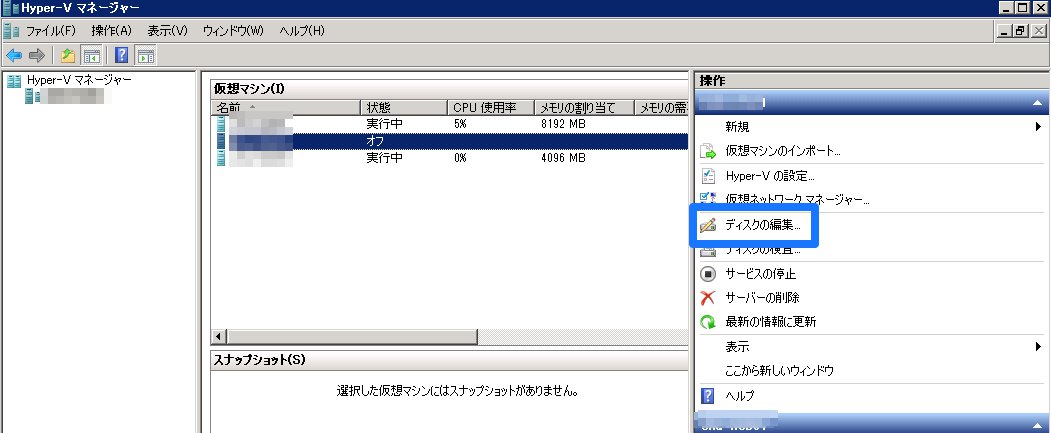This screenshot has width=1051, height=433.
Task: Click サーバーの削除 action
Action: [x=762, y=298]
